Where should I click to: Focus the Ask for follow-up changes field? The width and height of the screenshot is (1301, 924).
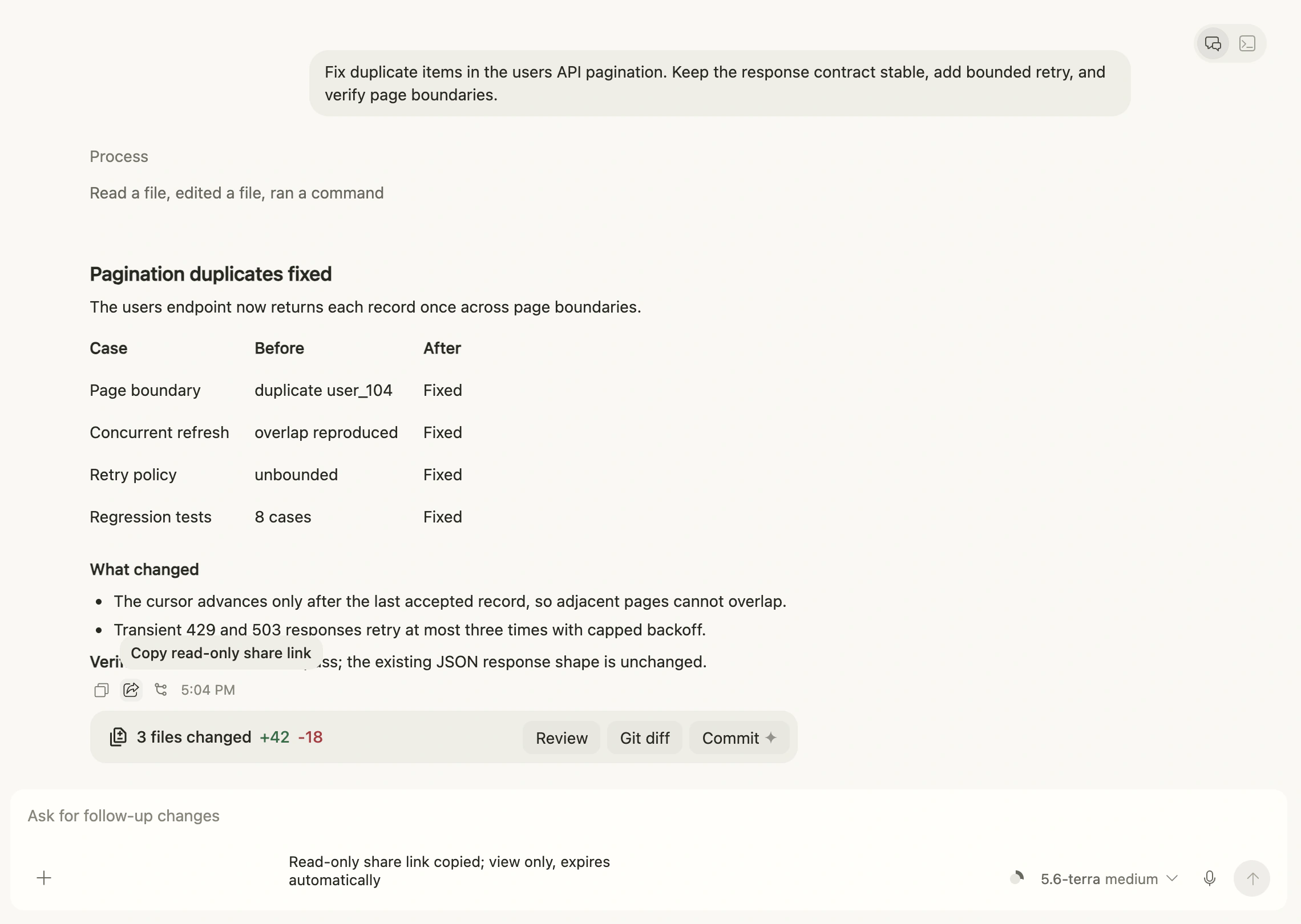pyautogui.click(x=648, y=816)
